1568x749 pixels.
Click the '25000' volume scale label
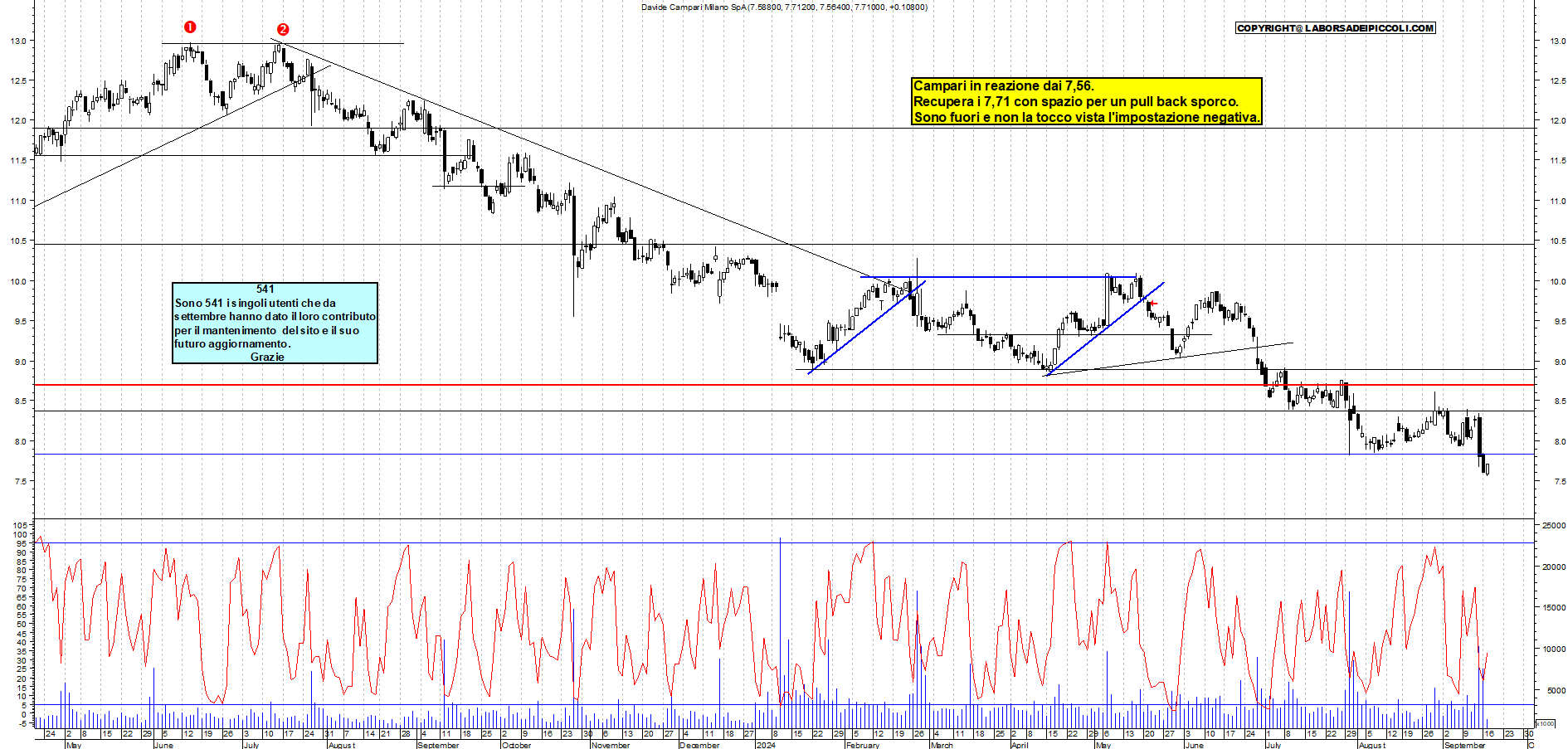[1553, 526]
